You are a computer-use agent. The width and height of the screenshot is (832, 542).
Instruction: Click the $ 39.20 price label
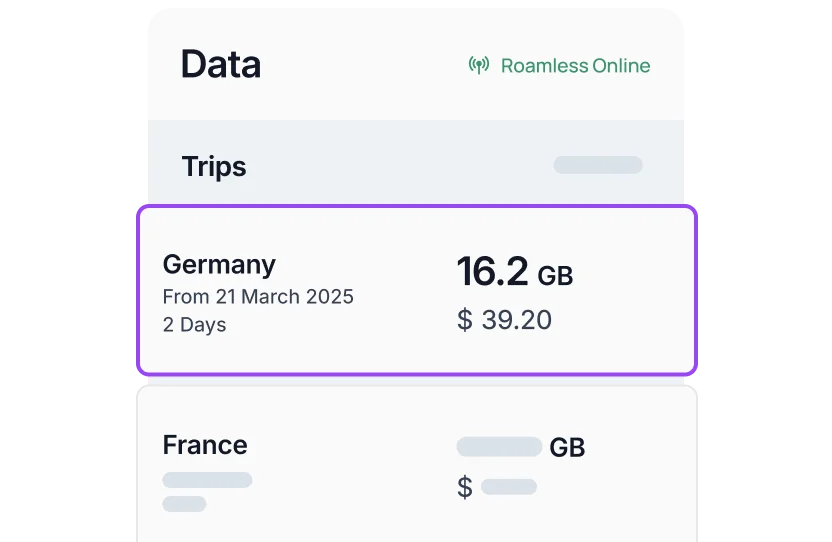click(504, 320)
